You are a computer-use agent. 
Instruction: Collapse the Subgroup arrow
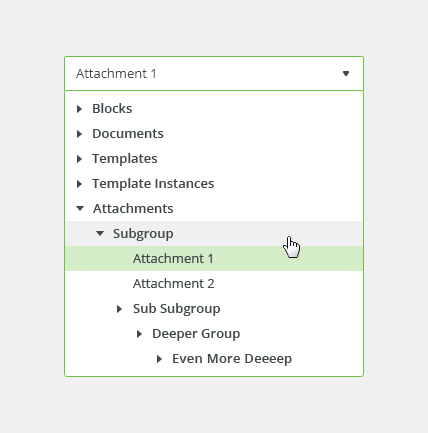pyautogui.click(x=100, y=234)
